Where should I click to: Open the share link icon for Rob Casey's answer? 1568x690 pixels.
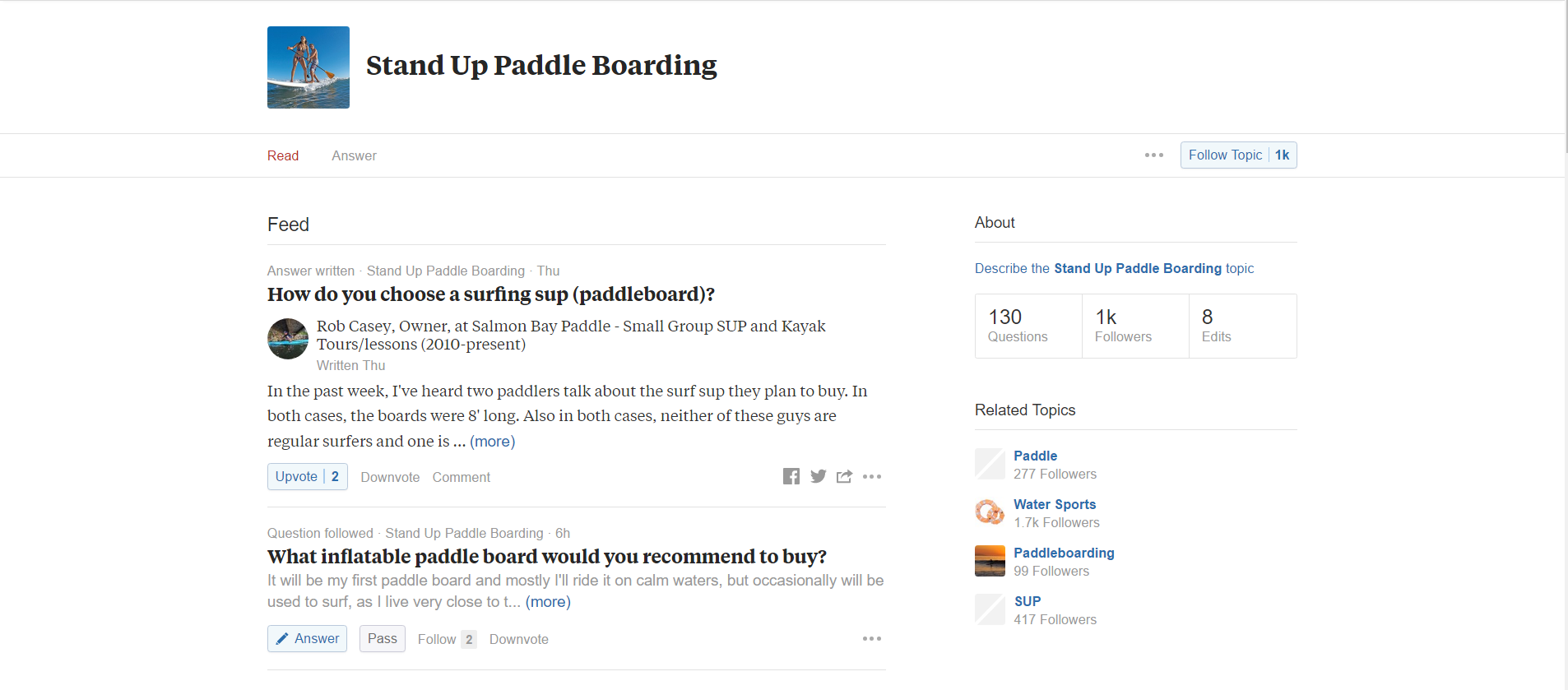(845, 476)
